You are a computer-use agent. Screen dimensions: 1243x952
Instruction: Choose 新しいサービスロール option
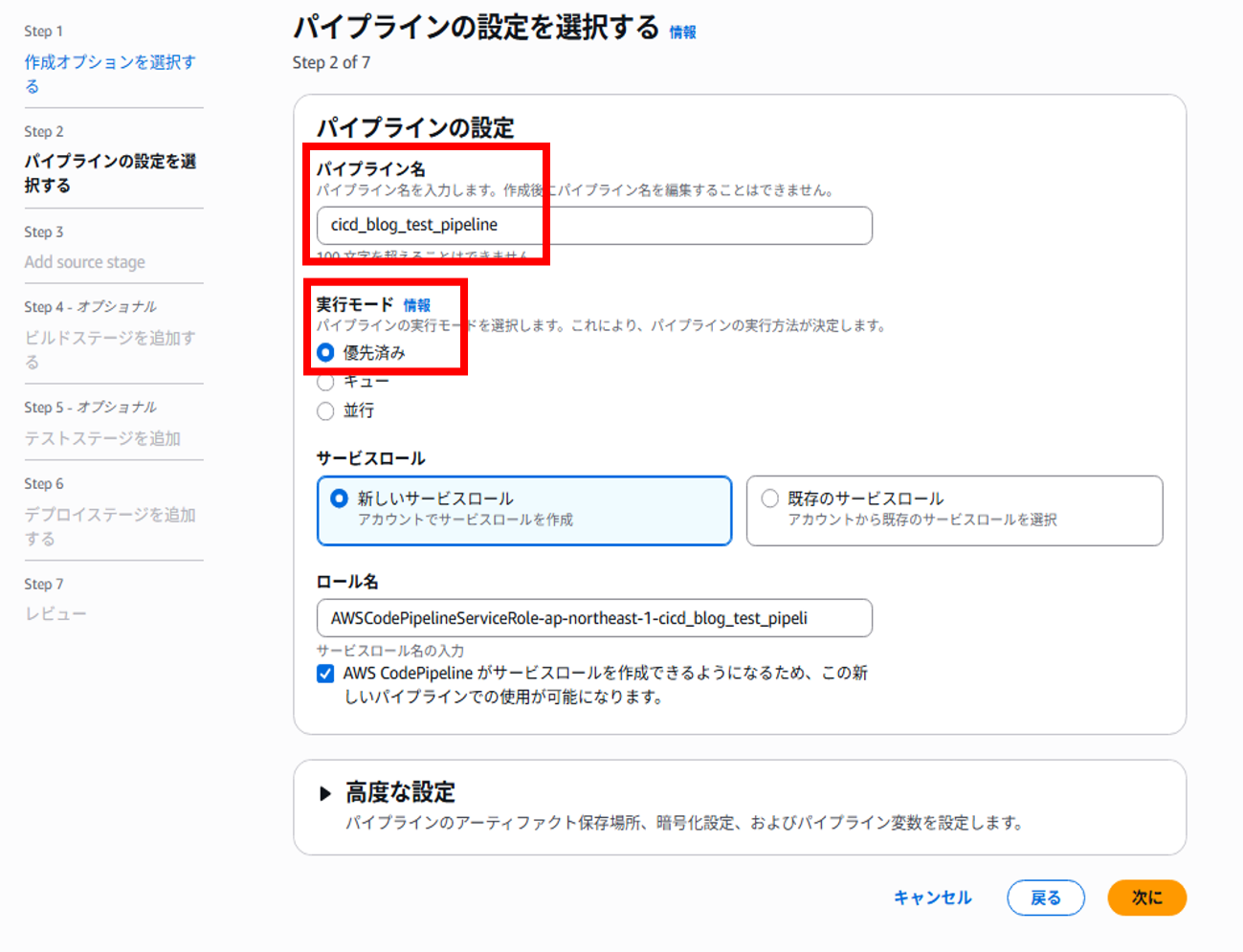pos(524,511)
